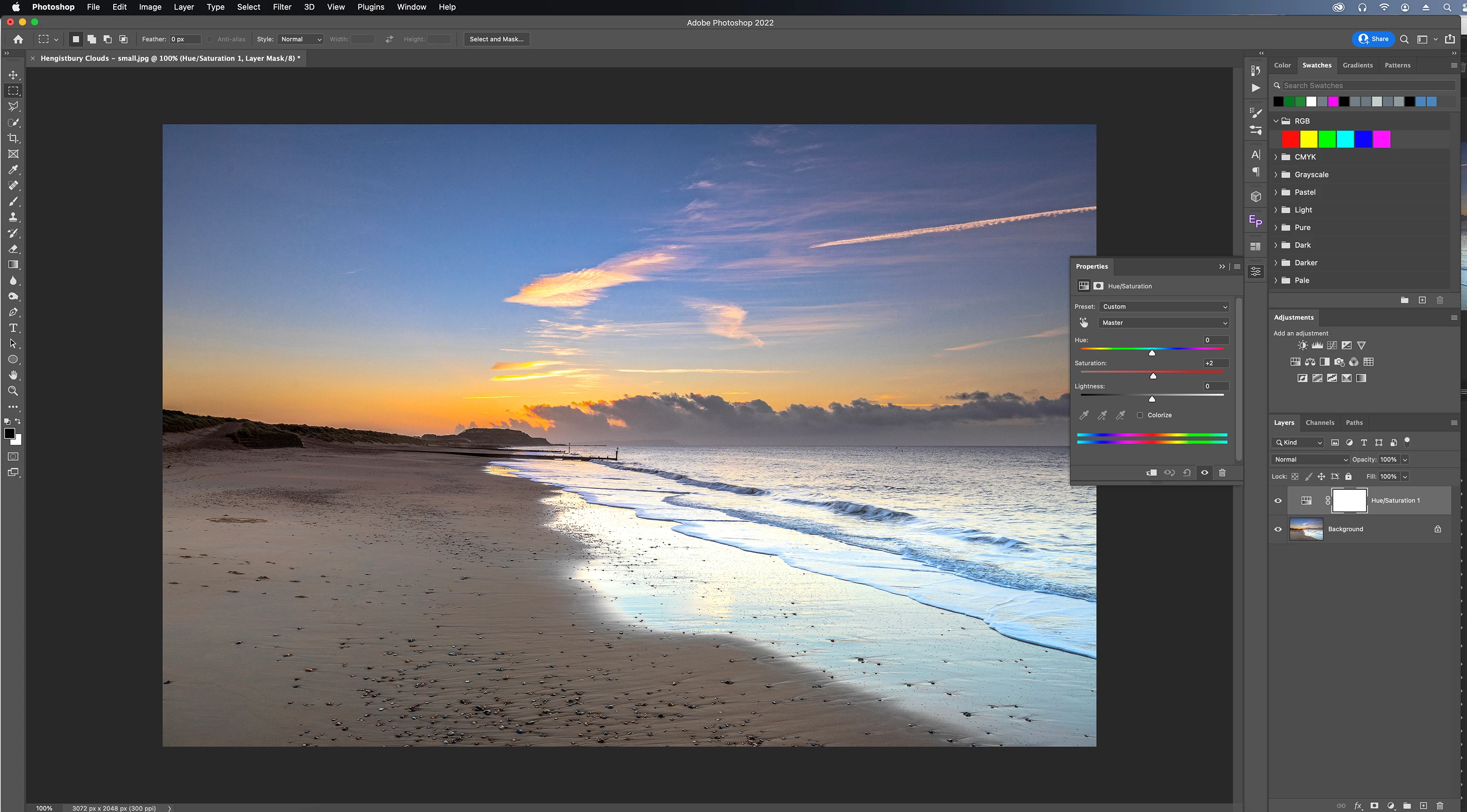
Task: Click the Share button
Action: 1373,39
